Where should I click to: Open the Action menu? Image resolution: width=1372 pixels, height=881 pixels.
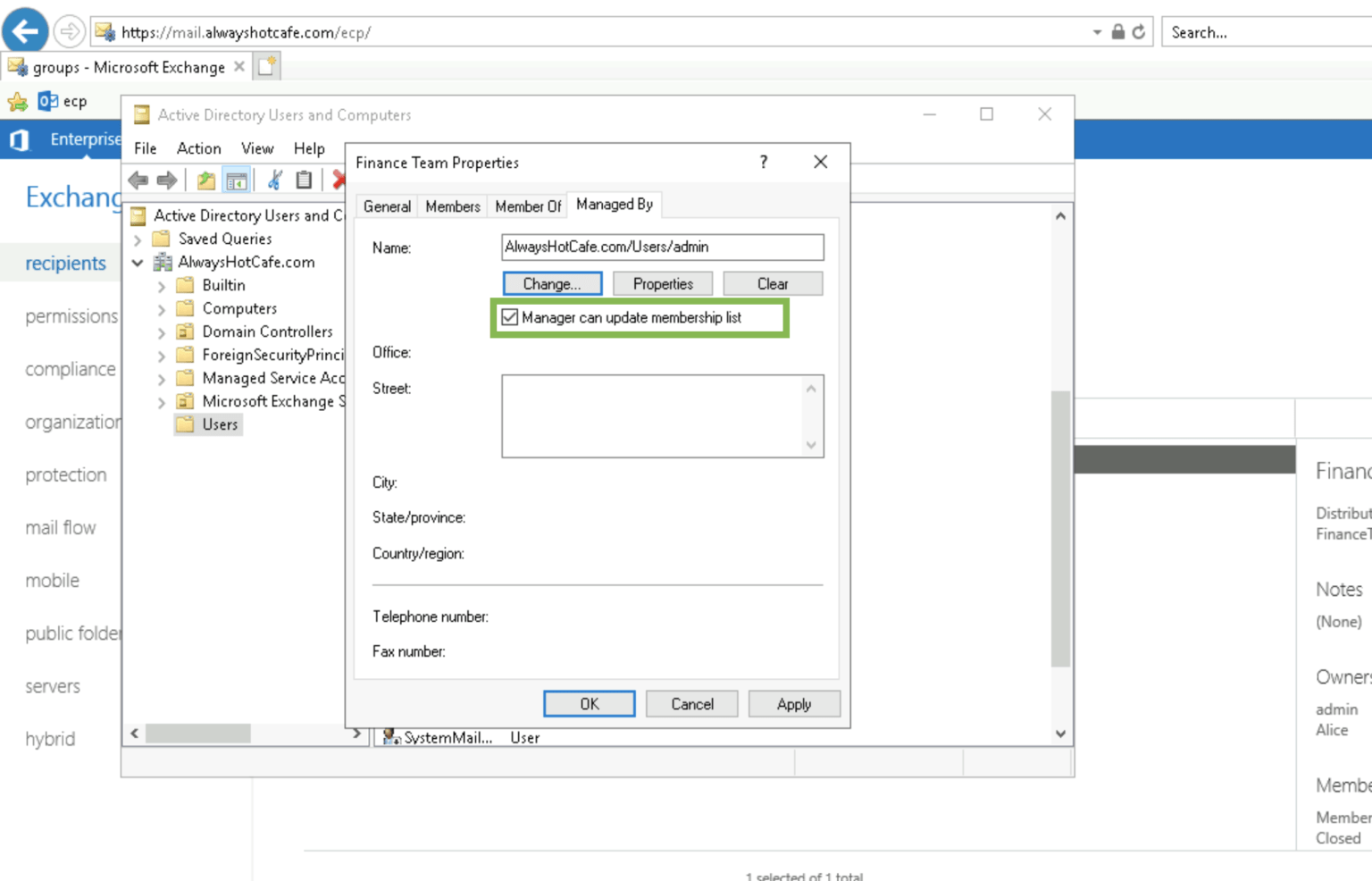click(198, 148)
